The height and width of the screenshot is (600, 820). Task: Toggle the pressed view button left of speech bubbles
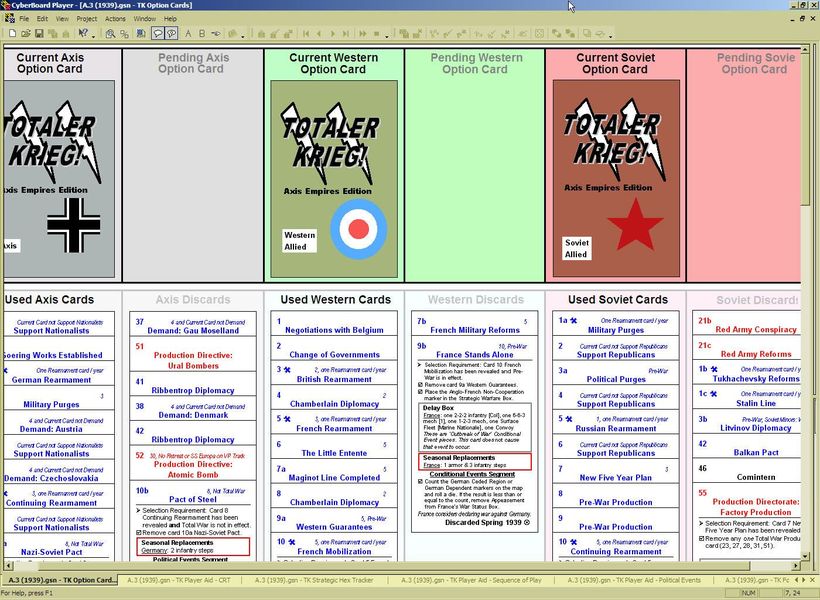pos(141,33)
